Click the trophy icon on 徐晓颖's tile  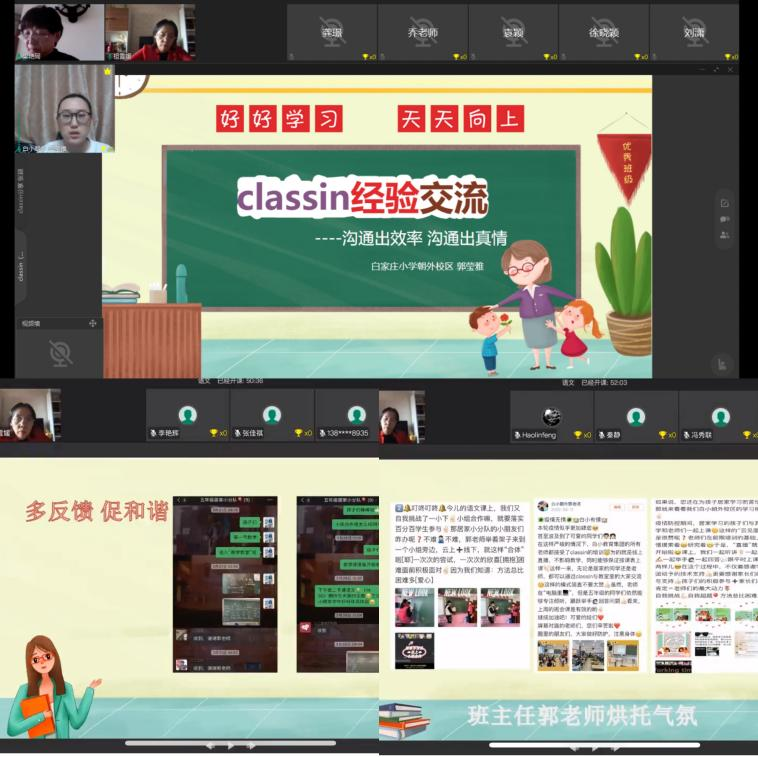[637, 57]
